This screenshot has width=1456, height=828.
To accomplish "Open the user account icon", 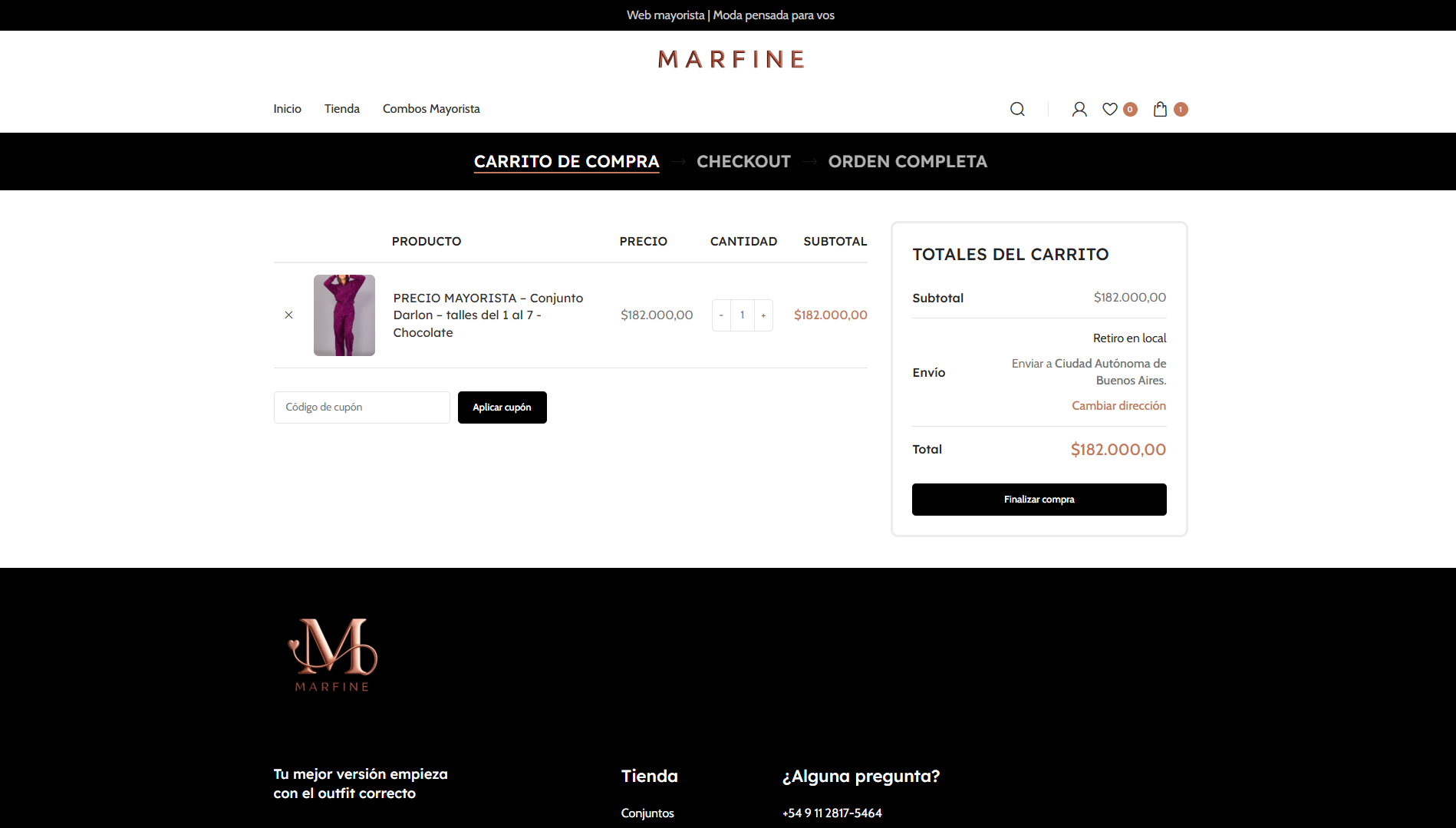I will (x=1079, y=109).
